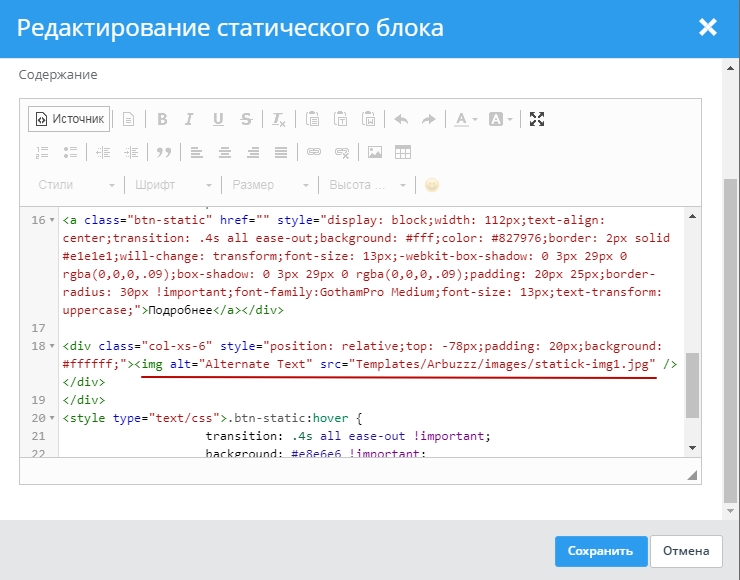Open the Высота line height dropdown
This screenshot has height=580, width=740.
367,185
